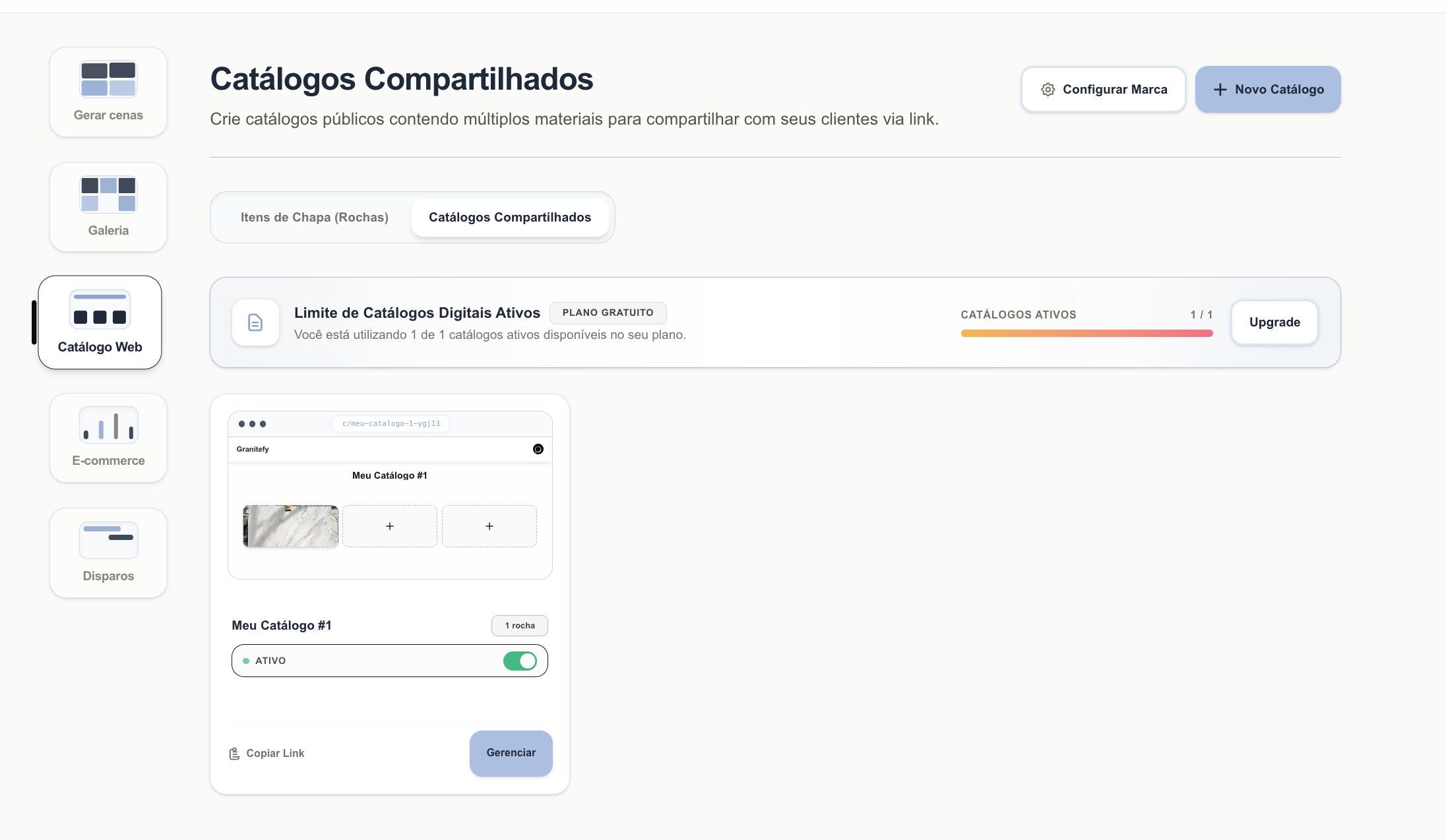Open the Gerar cenas sidebar icon
The width and height of the screenshot is (1446, 840).
pyautogui.click(x=108, y=92)
